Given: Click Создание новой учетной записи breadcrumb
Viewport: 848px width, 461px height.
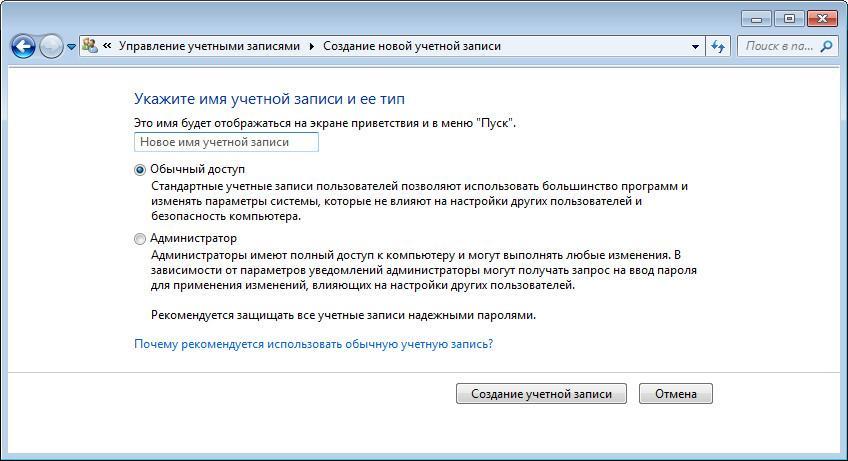Looking at the screenshot, I should (411, 46).
